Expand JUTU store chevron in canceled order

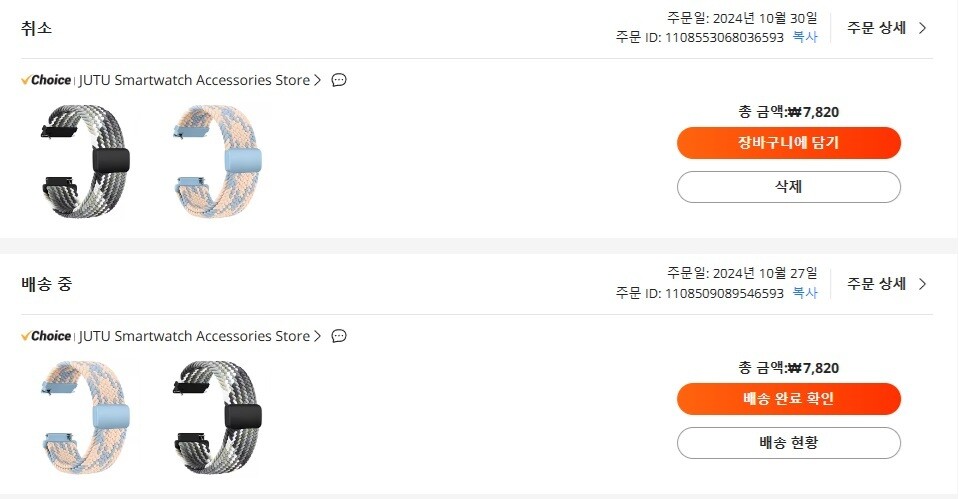[x=318, y=80]
